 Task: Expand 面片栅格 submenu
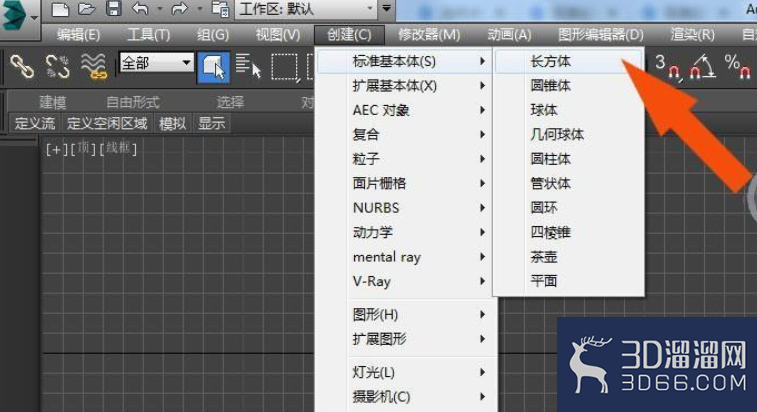405,184
